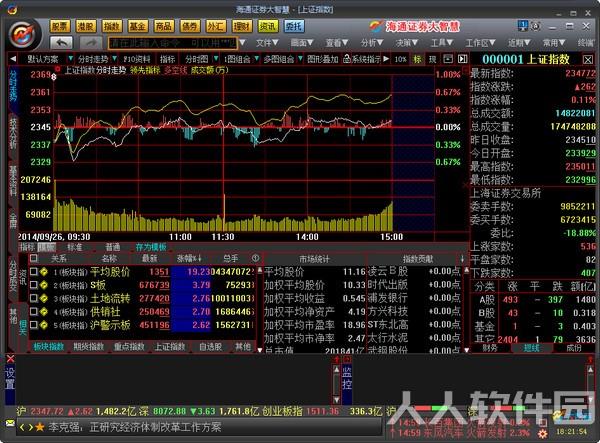
Task: Close the 000001 上证指数 info panel
Action: click(588, 60)
